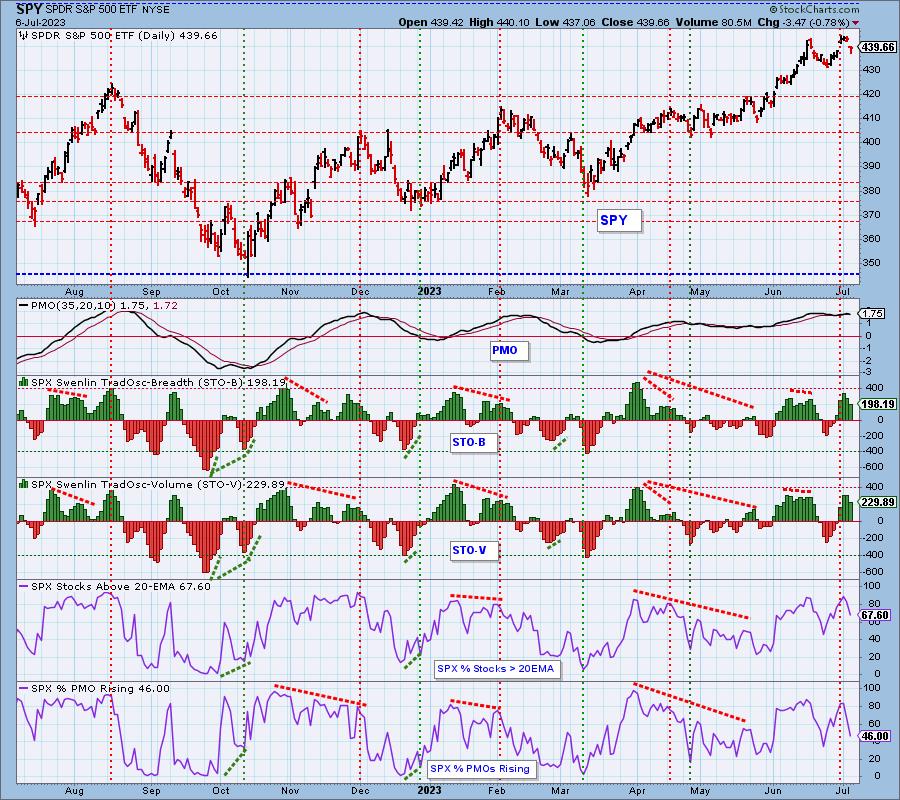Click the 46.00 value tag on the right axis
900x800 pixels.
[876, 736]
